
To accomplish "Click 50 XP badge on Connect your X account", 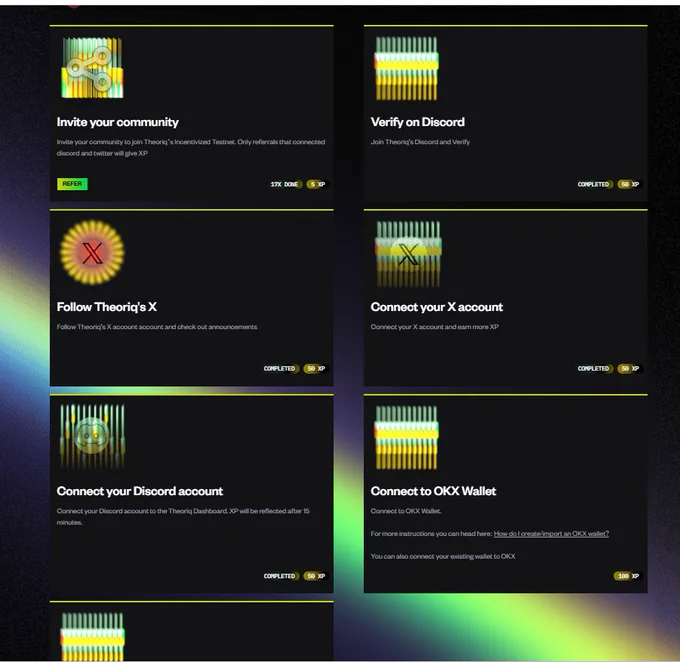I will [629, 369].
